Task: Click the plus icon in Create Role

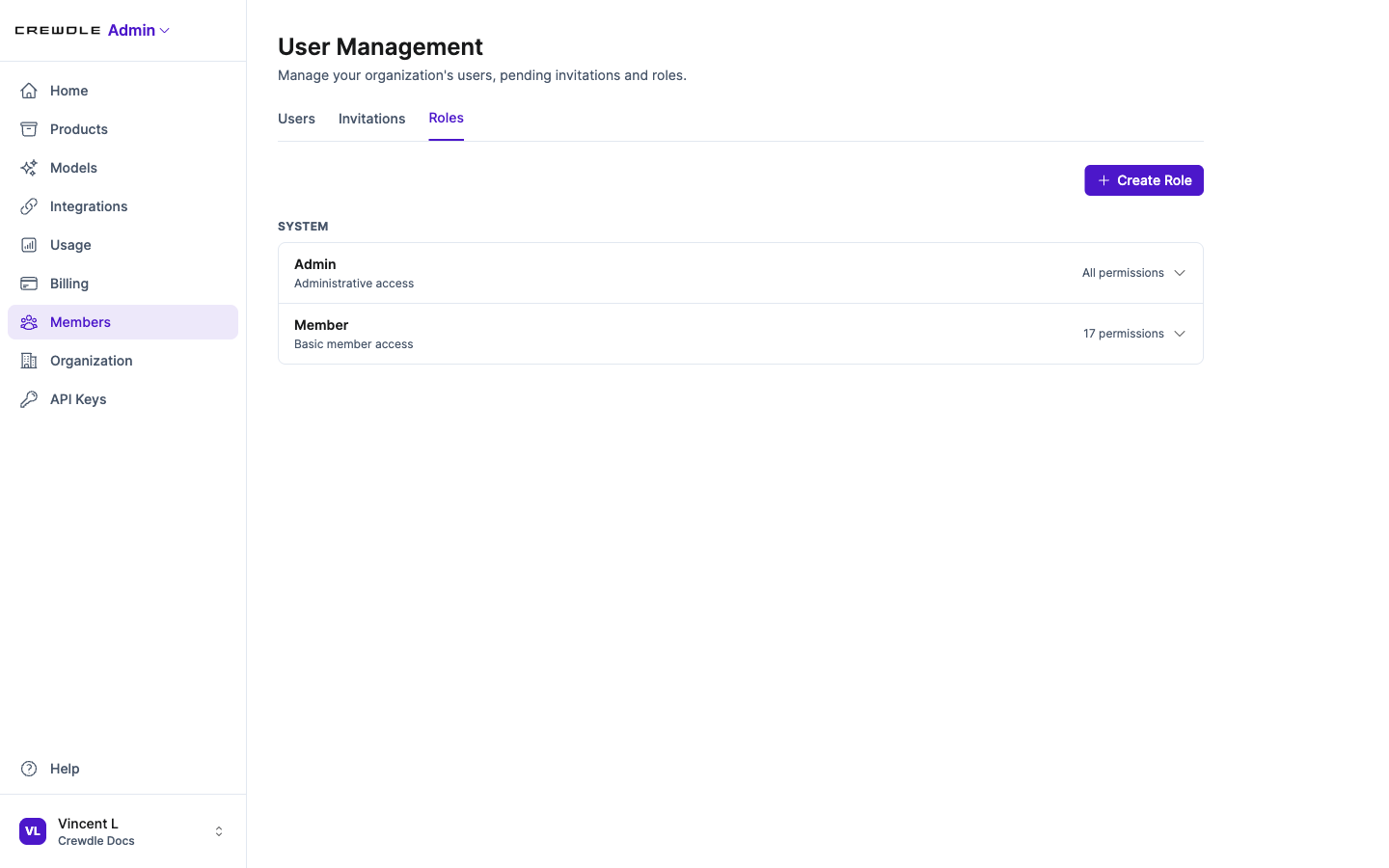Action: click(x=1103, y=180)
